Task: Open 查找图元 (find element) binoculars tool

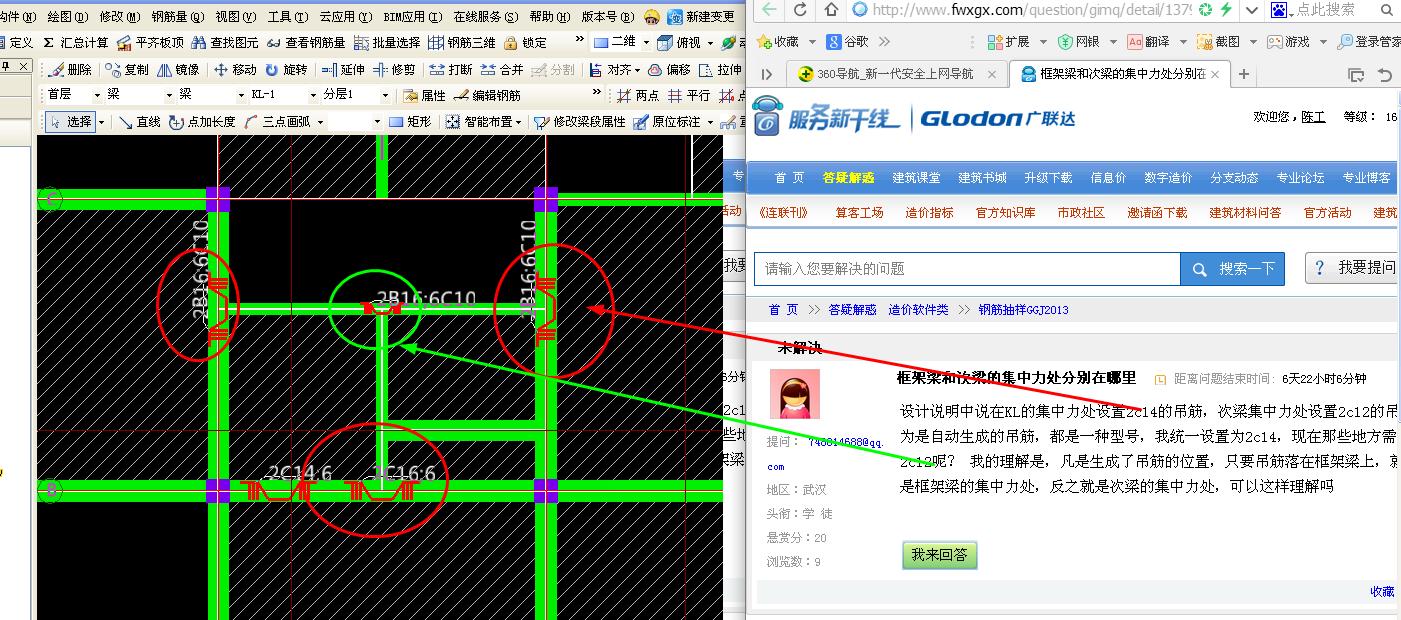Action: [225, 43]
